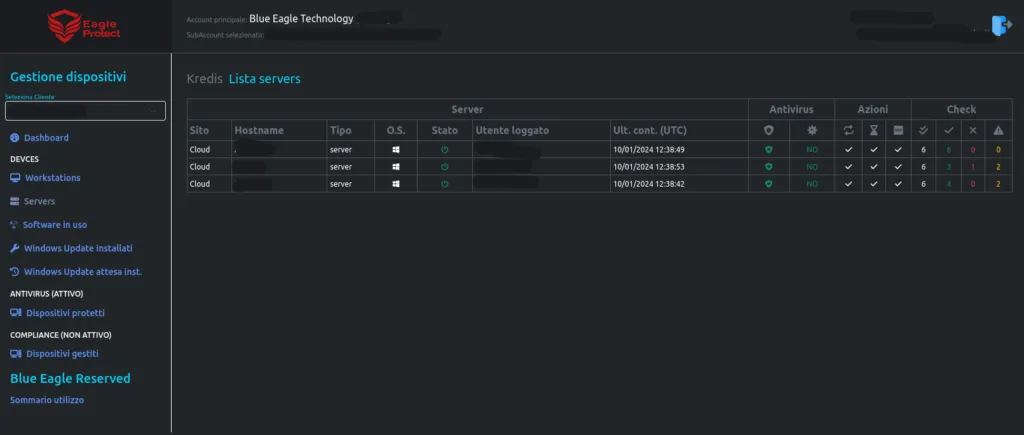Click the Kredis breadcrumb text
Viewport: 1024px width, 435px height.
coord(204,79)
